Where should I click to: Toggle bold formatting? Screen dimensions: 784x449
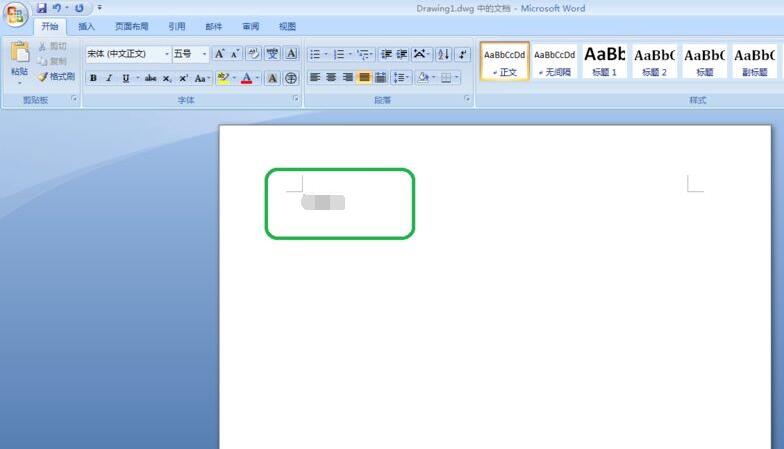click(x=93, y=78)
